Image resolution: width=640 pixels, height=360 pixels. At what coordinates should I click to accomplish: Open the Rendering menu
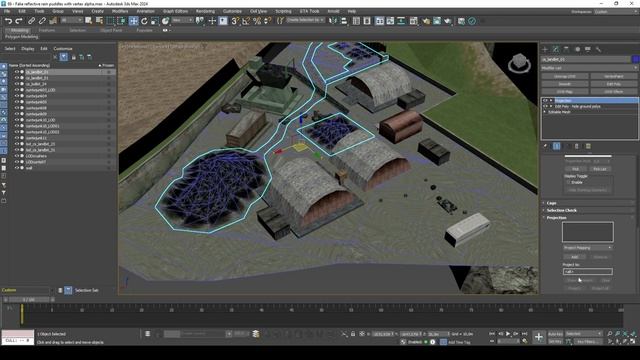pyautogui.click(x=205, y=11)
